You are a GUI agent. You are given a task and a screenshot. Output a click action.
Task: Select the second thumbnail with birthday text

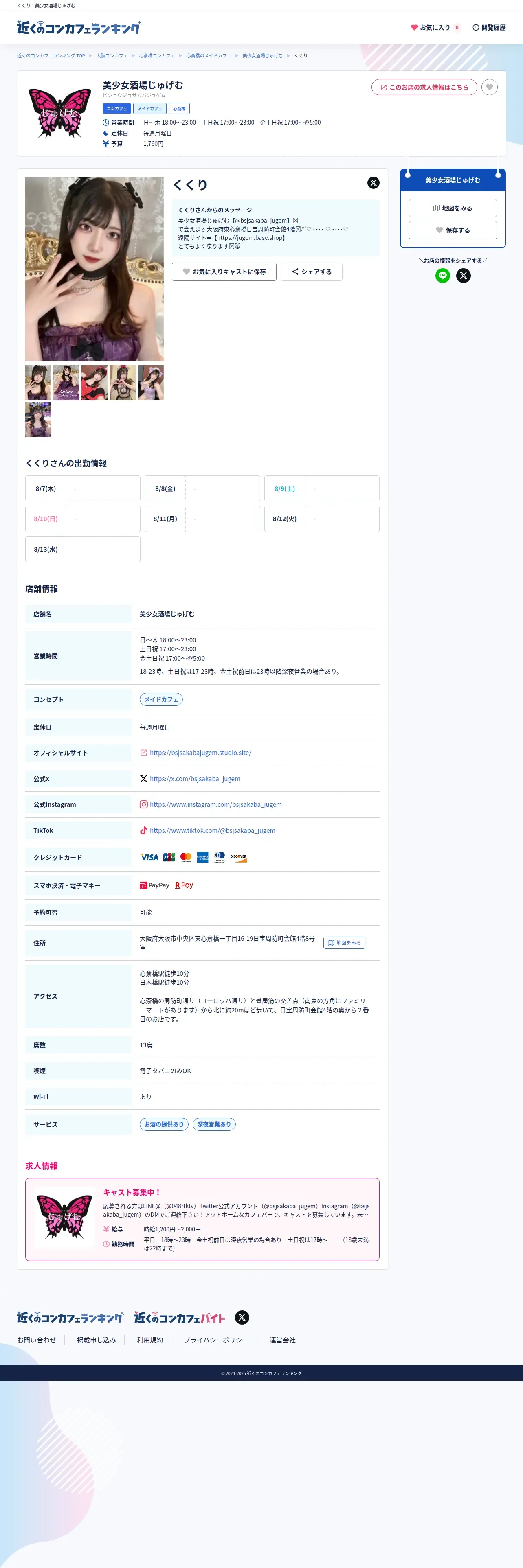pyautogui.click(x=66, y=382)
